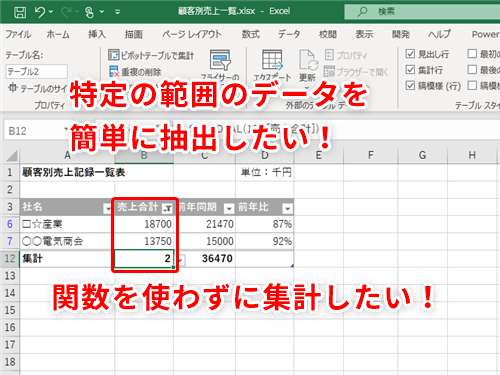Click the Save icon in the title bar
The width and height of the screenshot is (500, 375).
tap(20, 12)
